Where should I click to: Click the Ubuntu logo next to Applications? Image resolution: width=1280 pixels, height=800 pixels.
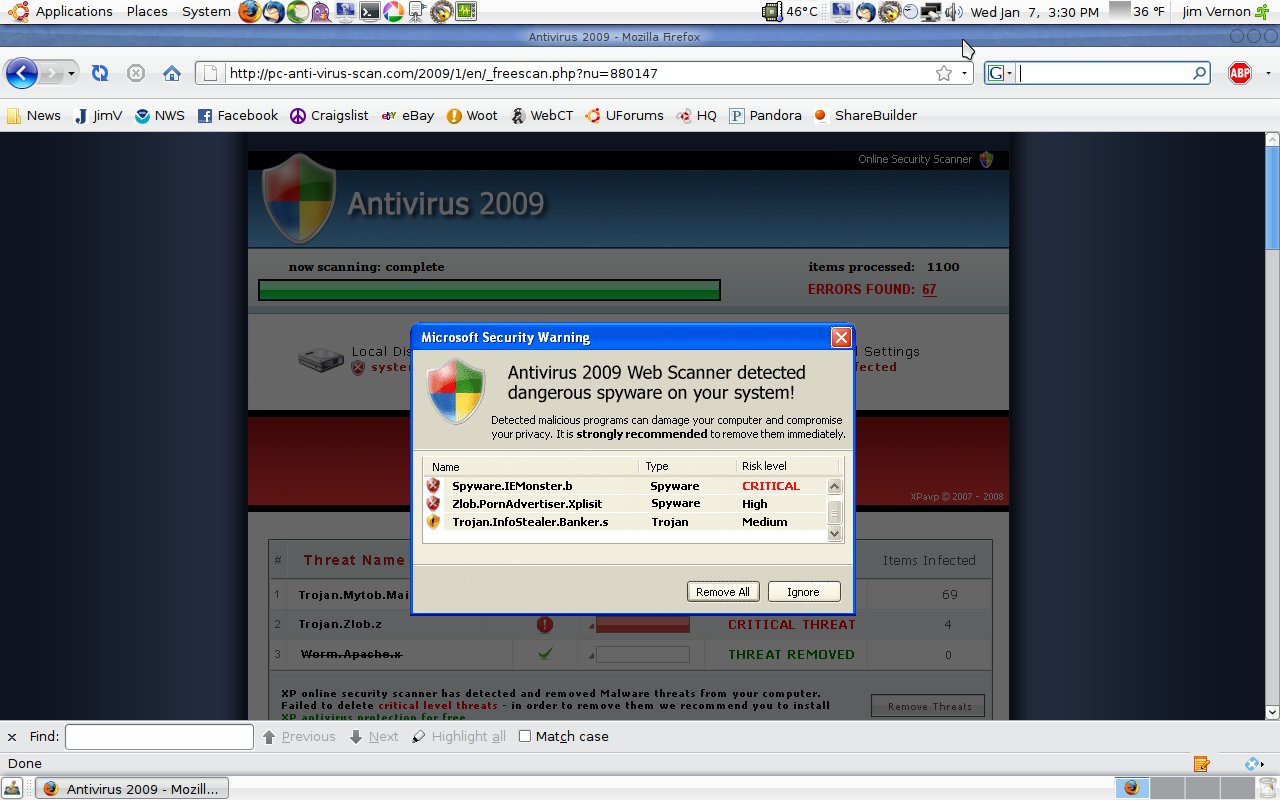tap(19, 12)
